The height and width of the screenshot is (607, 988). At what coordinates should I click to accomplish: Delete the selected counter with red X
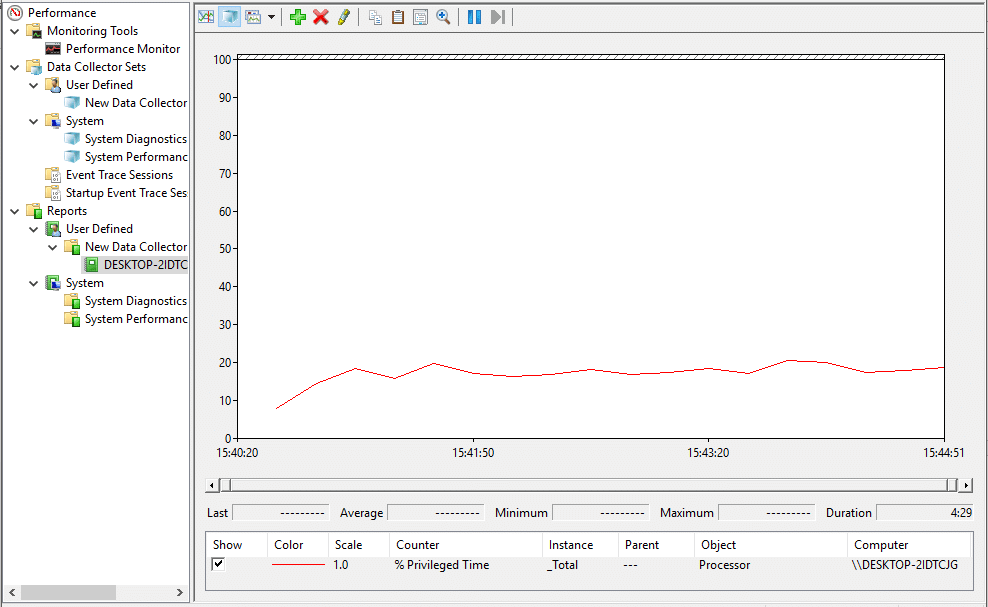click(320, 17)
